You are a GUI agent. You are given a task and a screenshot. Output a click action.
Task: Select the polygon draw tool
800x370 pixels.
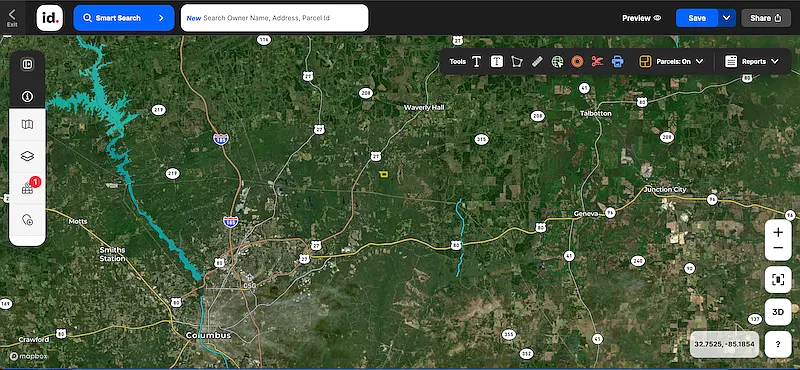pos(517,61)
